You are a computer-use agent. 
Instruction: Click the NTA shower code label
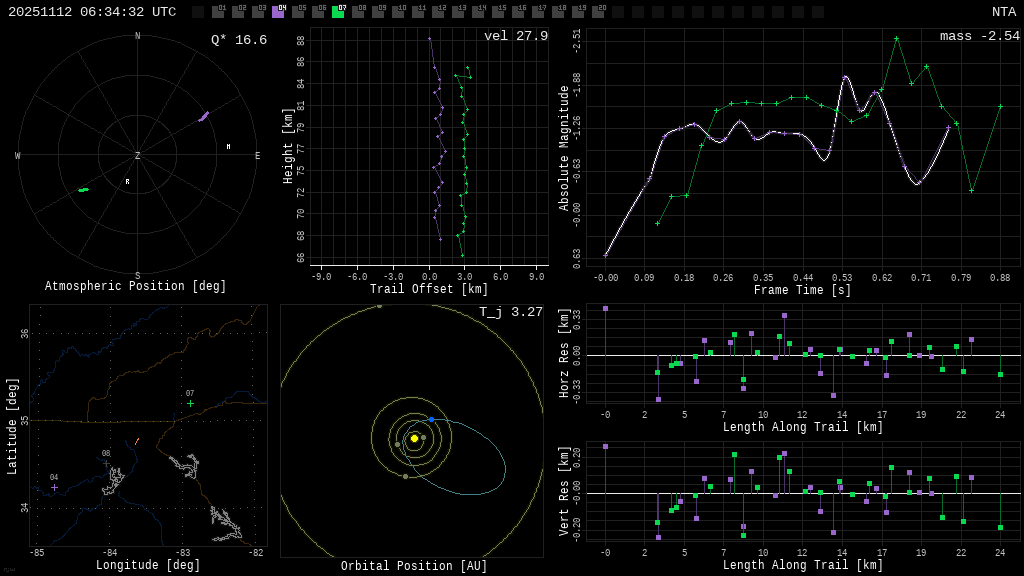tap(1003, 12)
